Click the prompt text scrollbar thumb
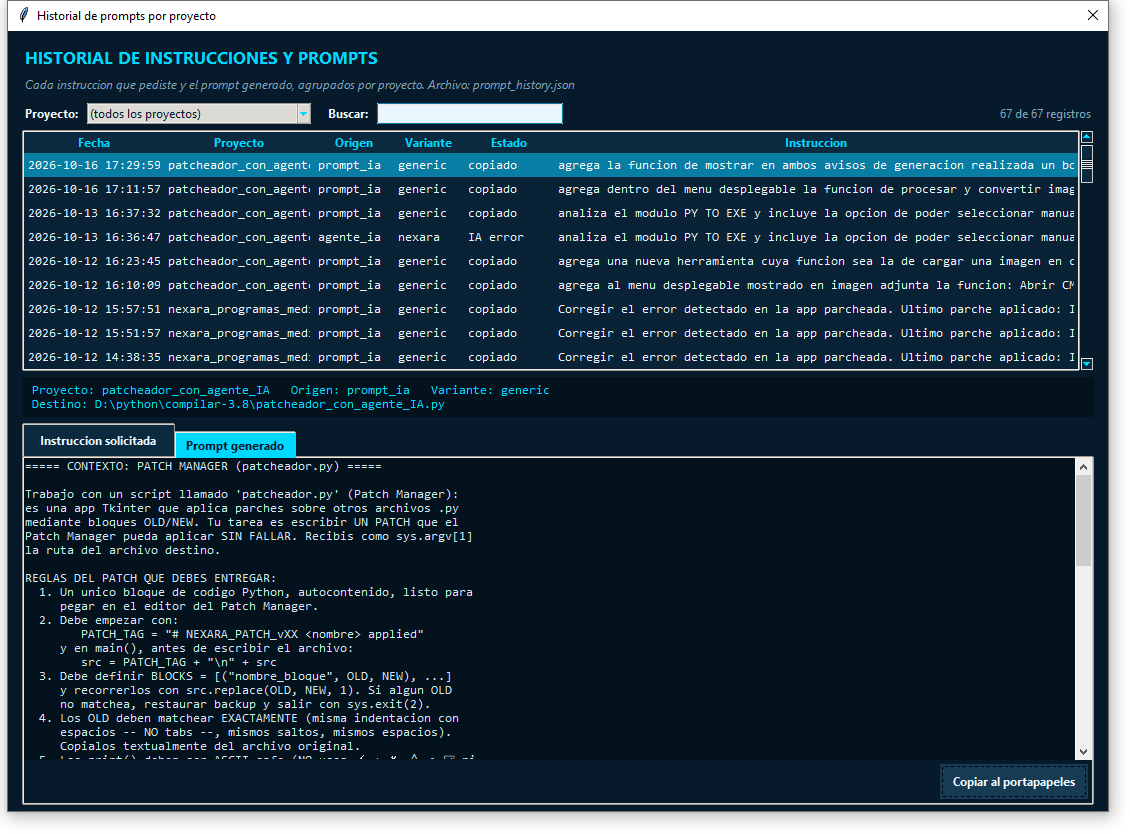1130x834 pixels. (x=1083, y=520)
